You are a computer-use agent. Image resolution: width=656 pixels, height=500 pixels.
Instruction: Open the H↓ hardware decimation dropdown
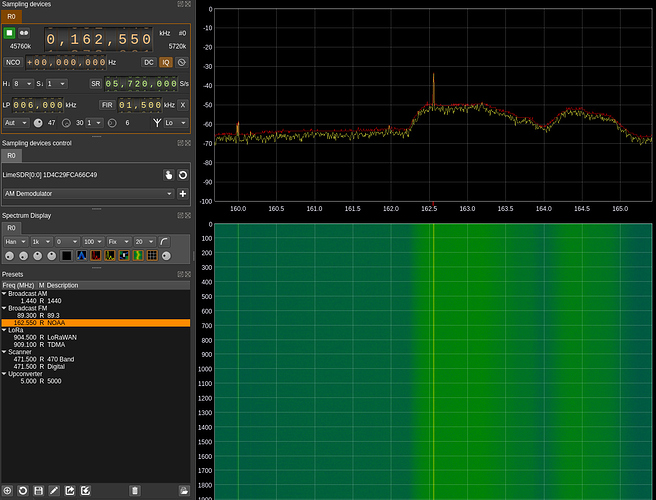click(x=23, y=84)
